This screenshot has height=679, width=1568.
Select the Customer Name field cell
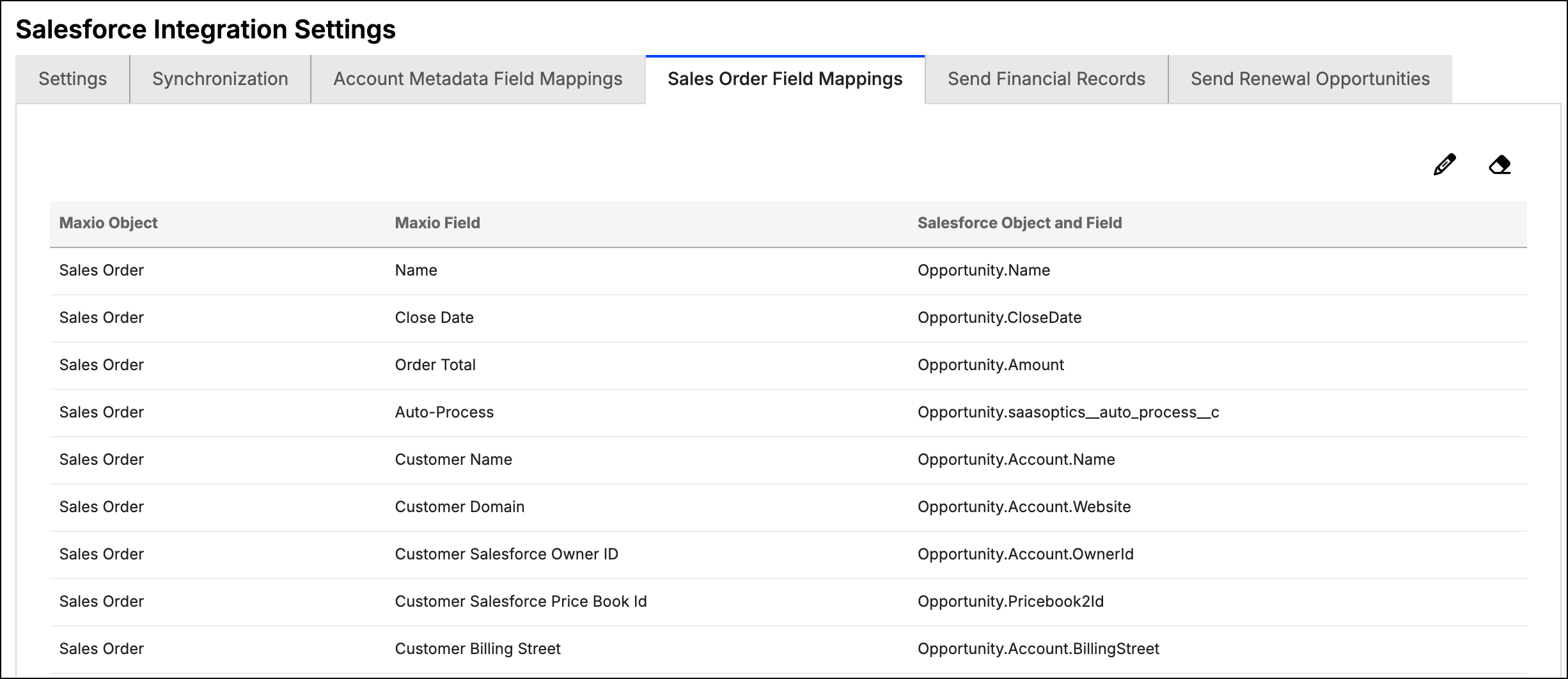coord(453,460)
